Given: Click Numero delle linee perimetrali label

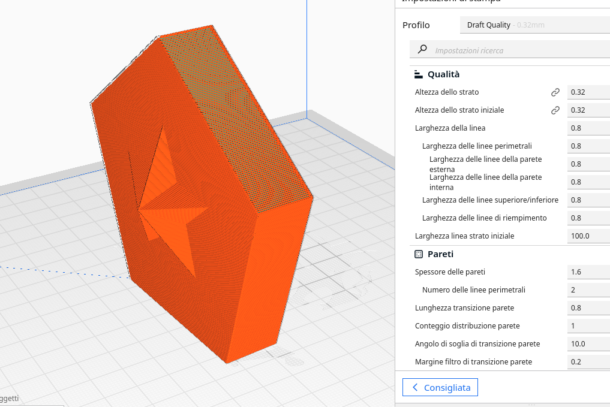Looking at the screenshot, I should pos(473,290).
